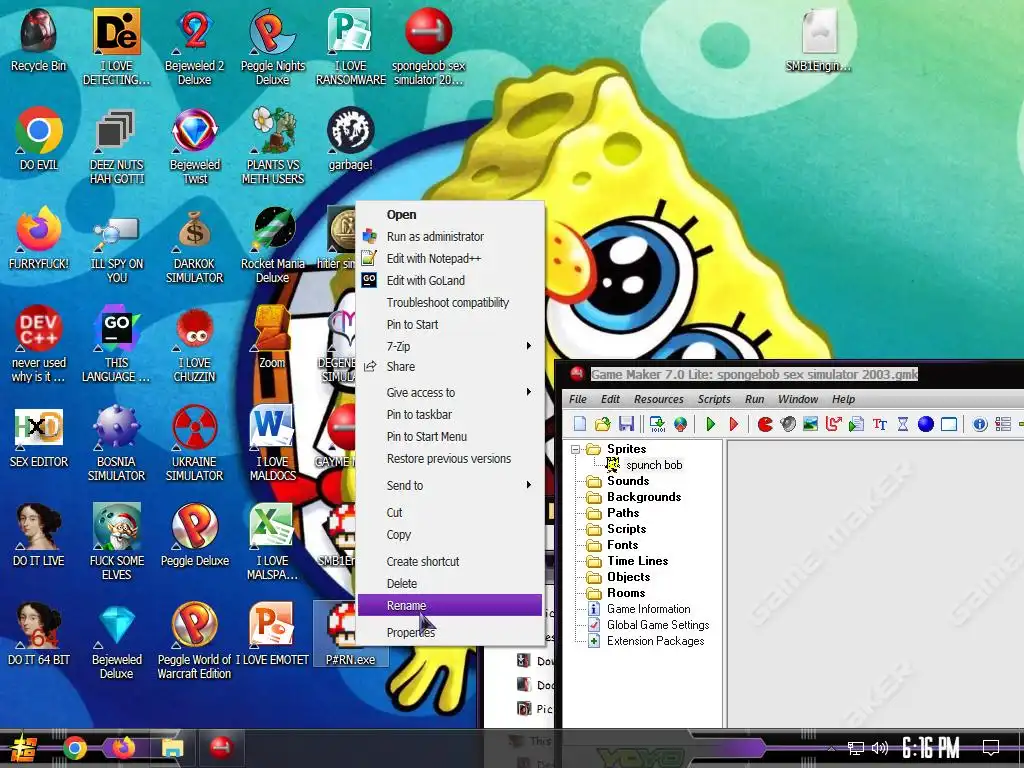Viewport: 1024px width, 768px height.
Task: Open global game settings toolbar icon
Action: coord(1003,424)
